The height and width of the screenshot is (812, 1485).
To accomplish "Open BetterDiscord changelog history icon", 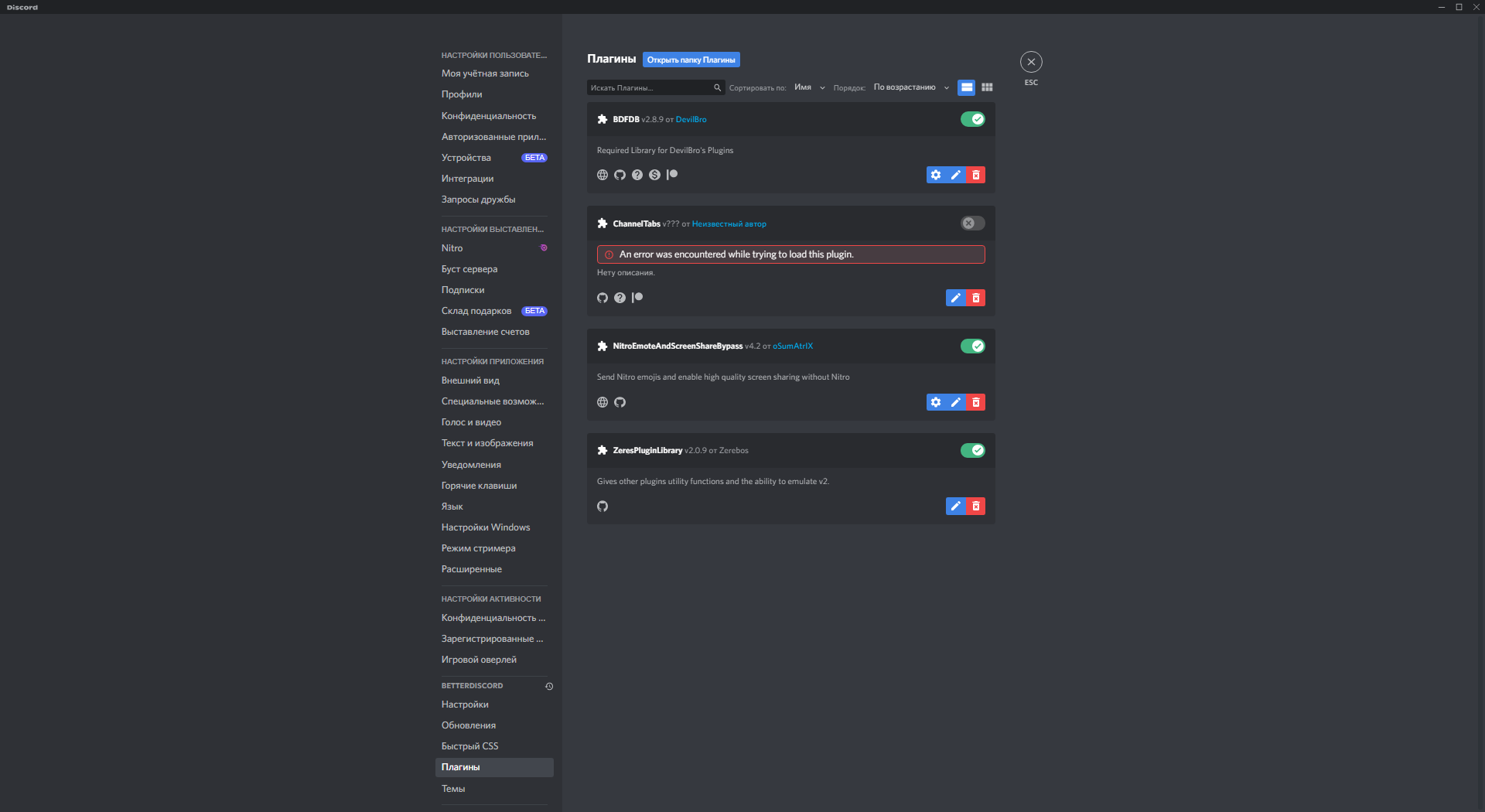I will (549, 686).
